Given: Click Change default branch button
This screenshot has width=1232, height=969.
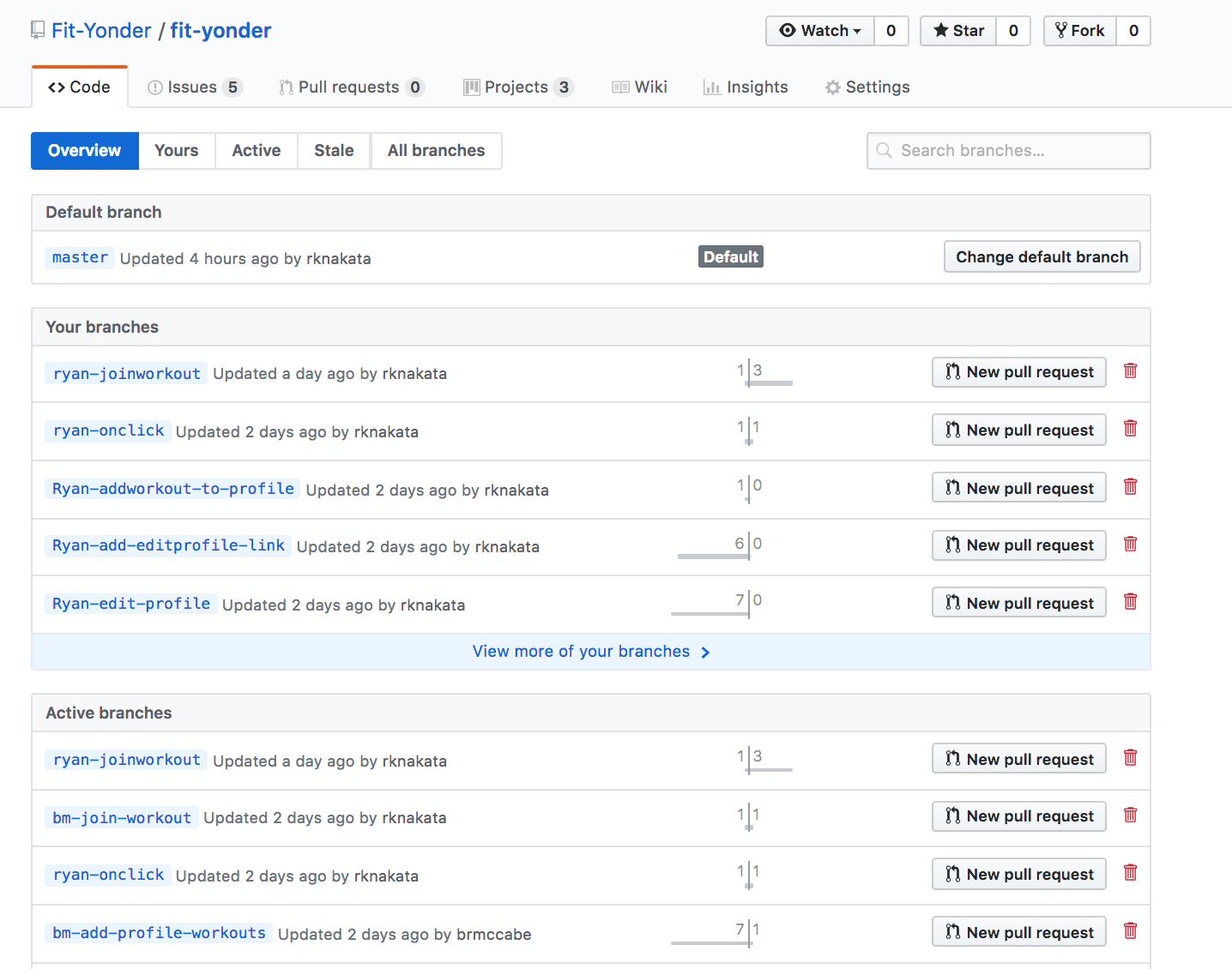Looking at the screenshot, I should point(1042,256).
